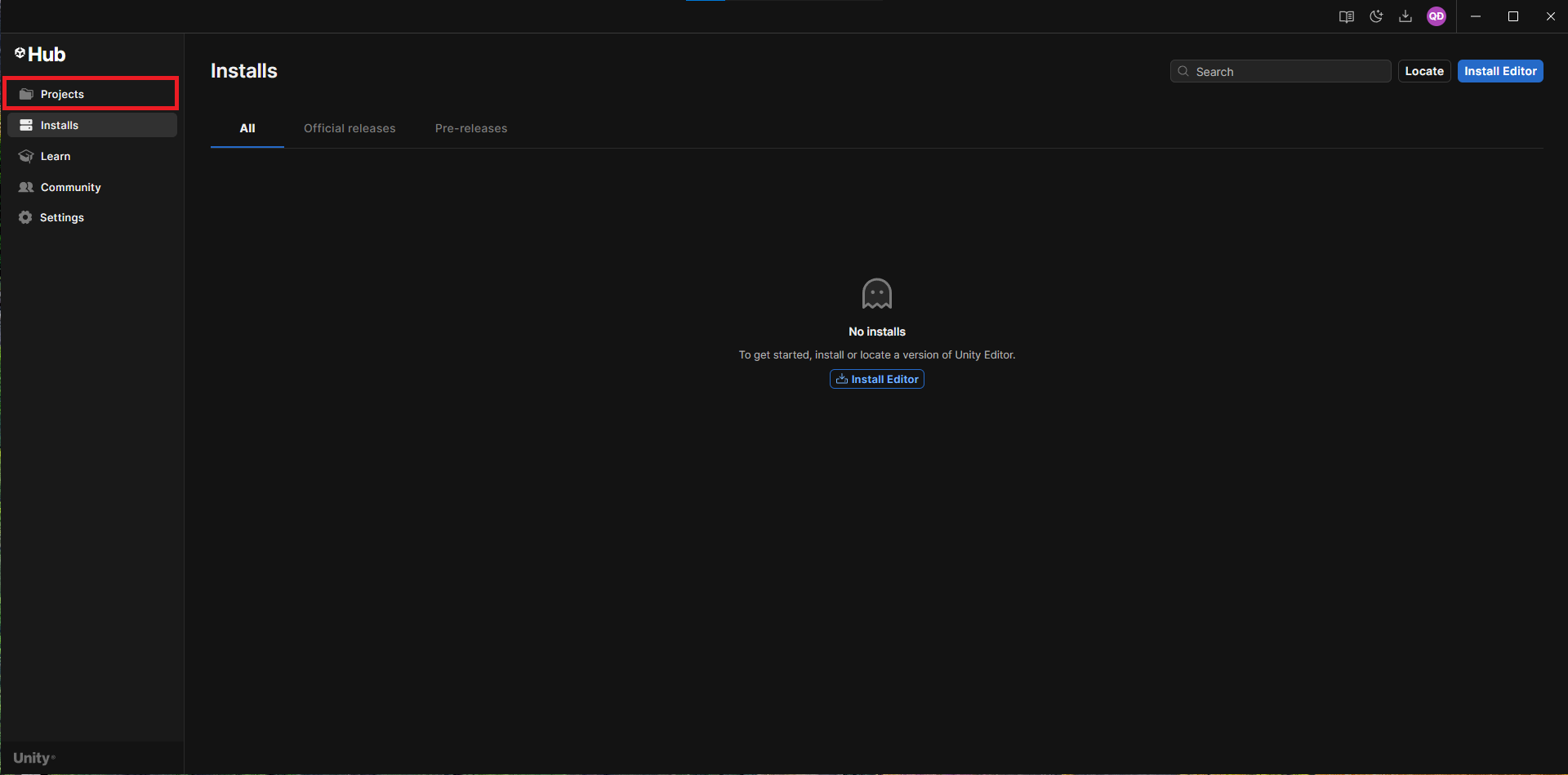Click the blue Install Editor button
Viewport: 1568px width, 775px height.
pos(1500,71)
